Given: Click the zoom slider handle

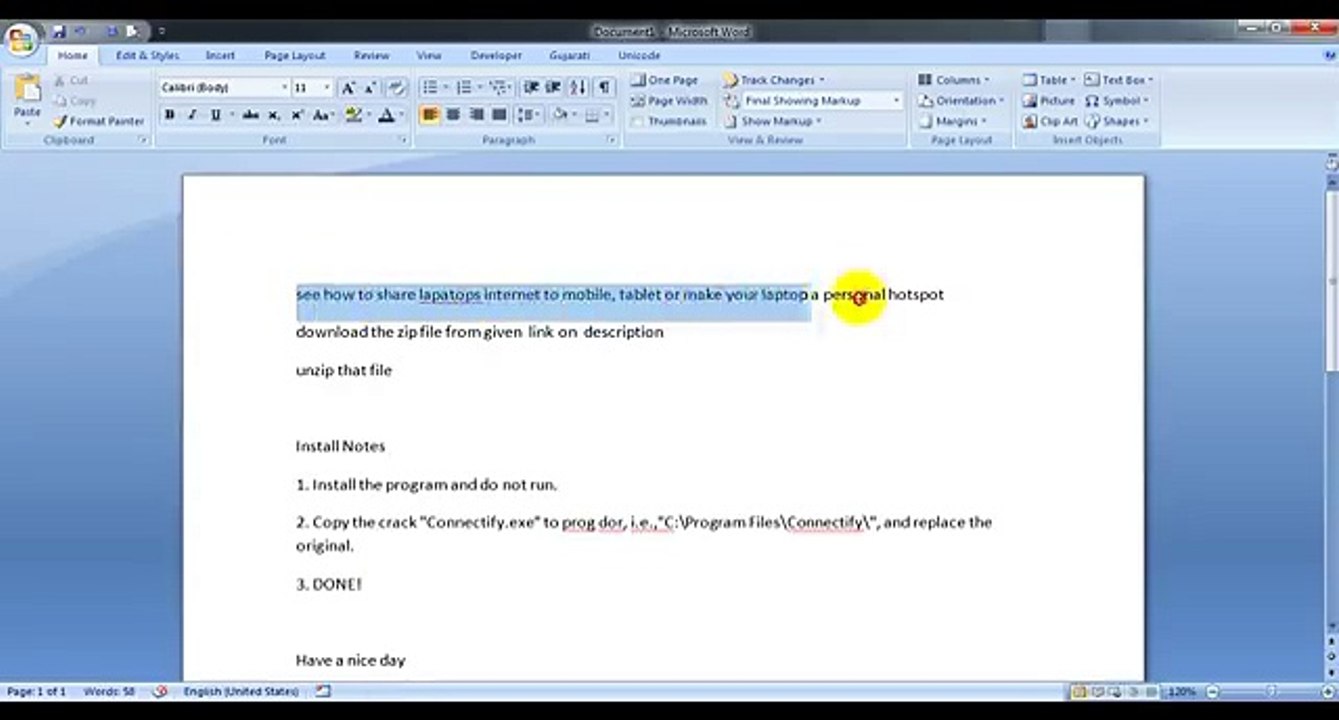Looking at the screenshot, I should click(x=1271, y=691).
